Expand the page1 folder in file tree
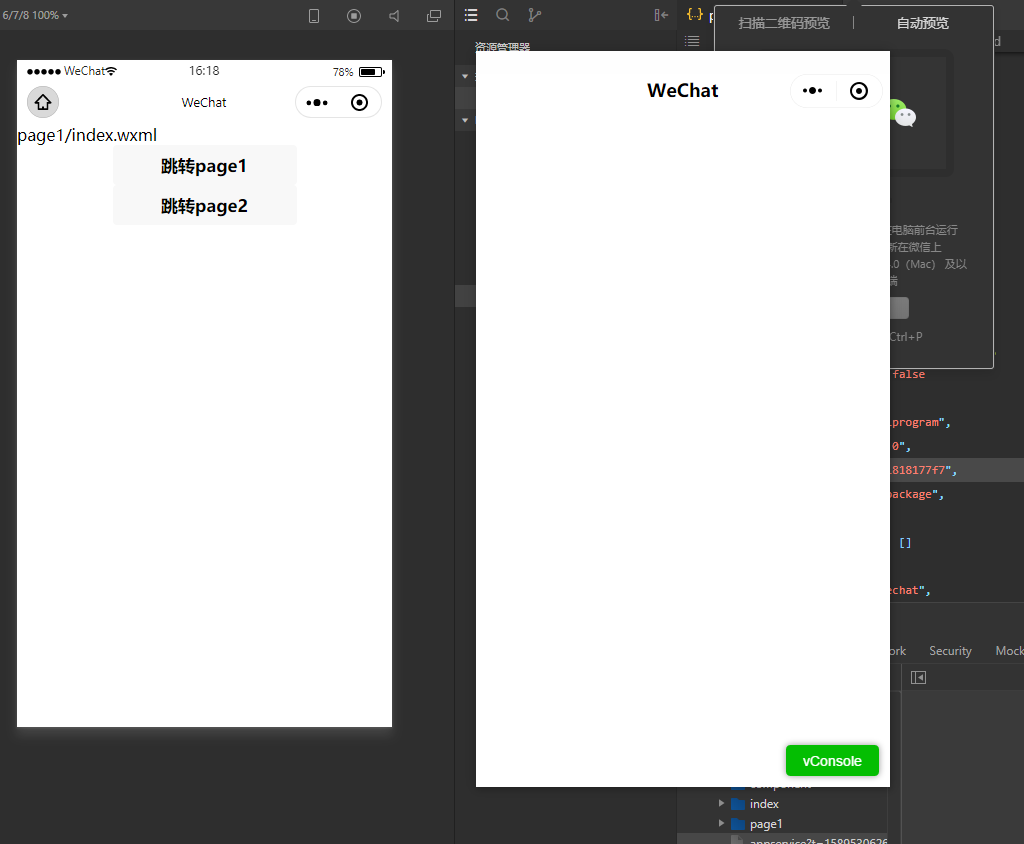The height and width of the screenshot is (844, 1024). pyautogui.click(x=722, y=823)
